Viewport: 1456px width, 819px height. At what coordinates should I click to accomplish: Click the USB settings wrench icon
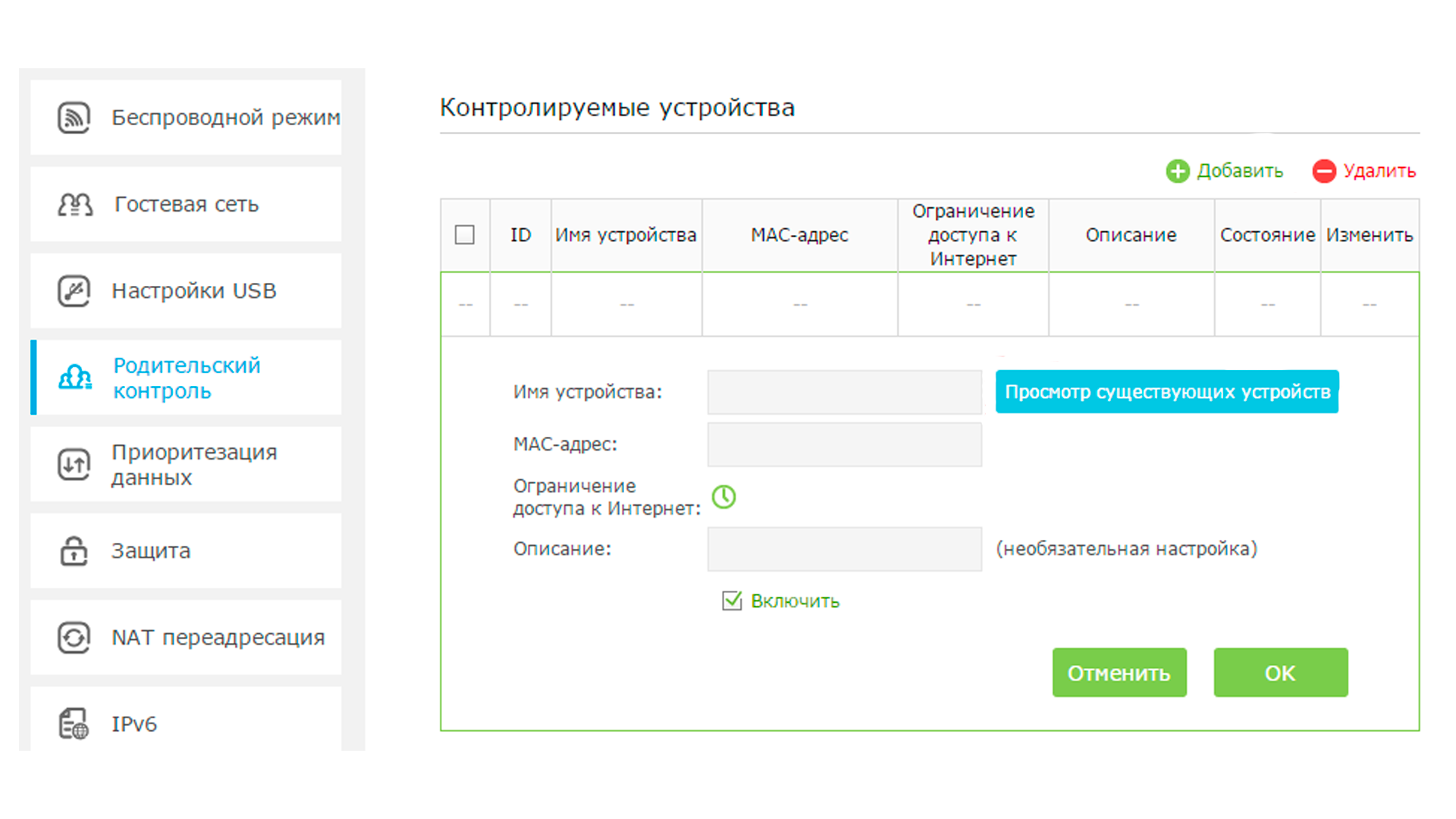74,291
